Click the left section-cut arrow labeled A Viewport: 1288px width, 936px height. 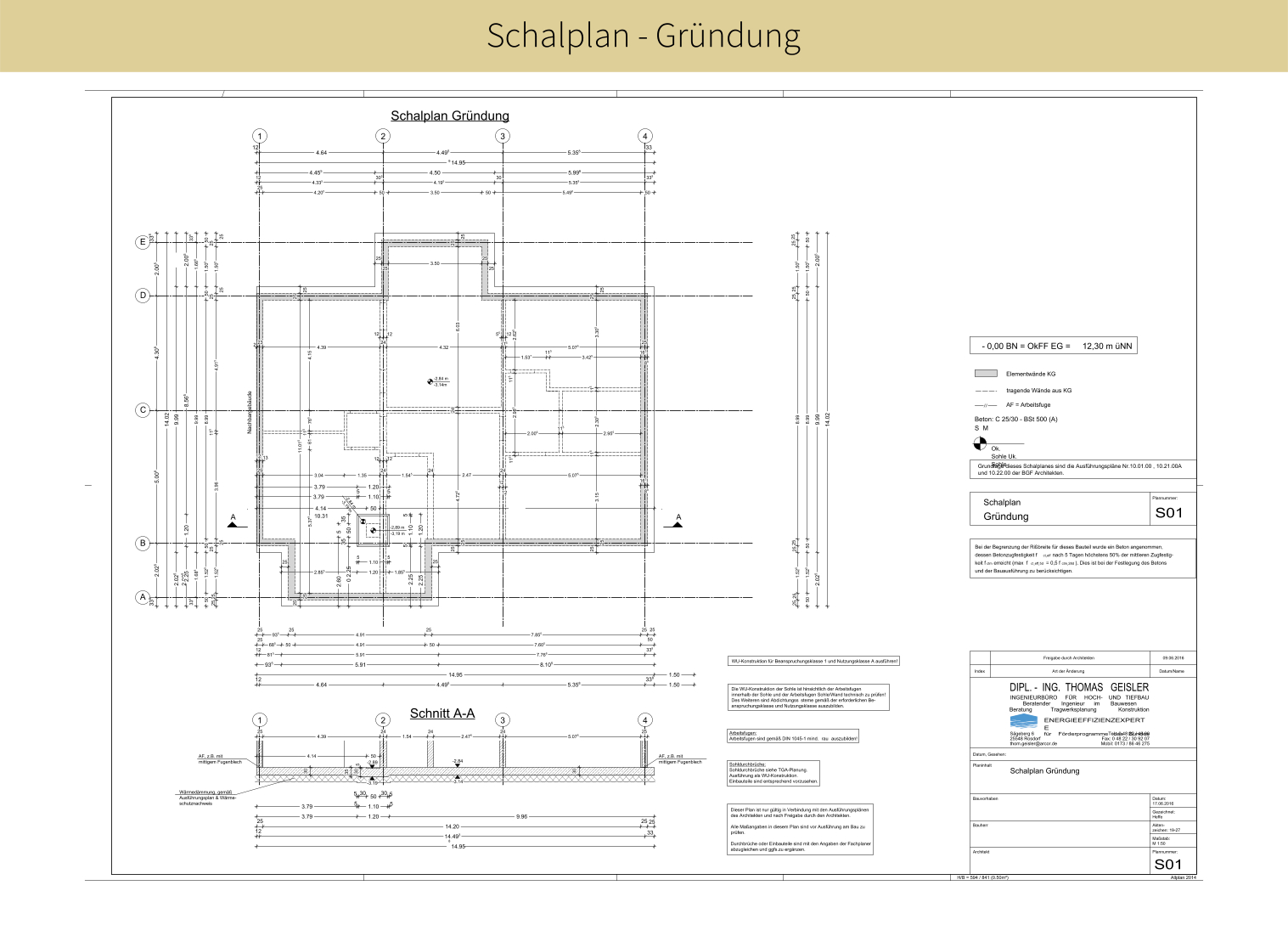pos(233,522)
